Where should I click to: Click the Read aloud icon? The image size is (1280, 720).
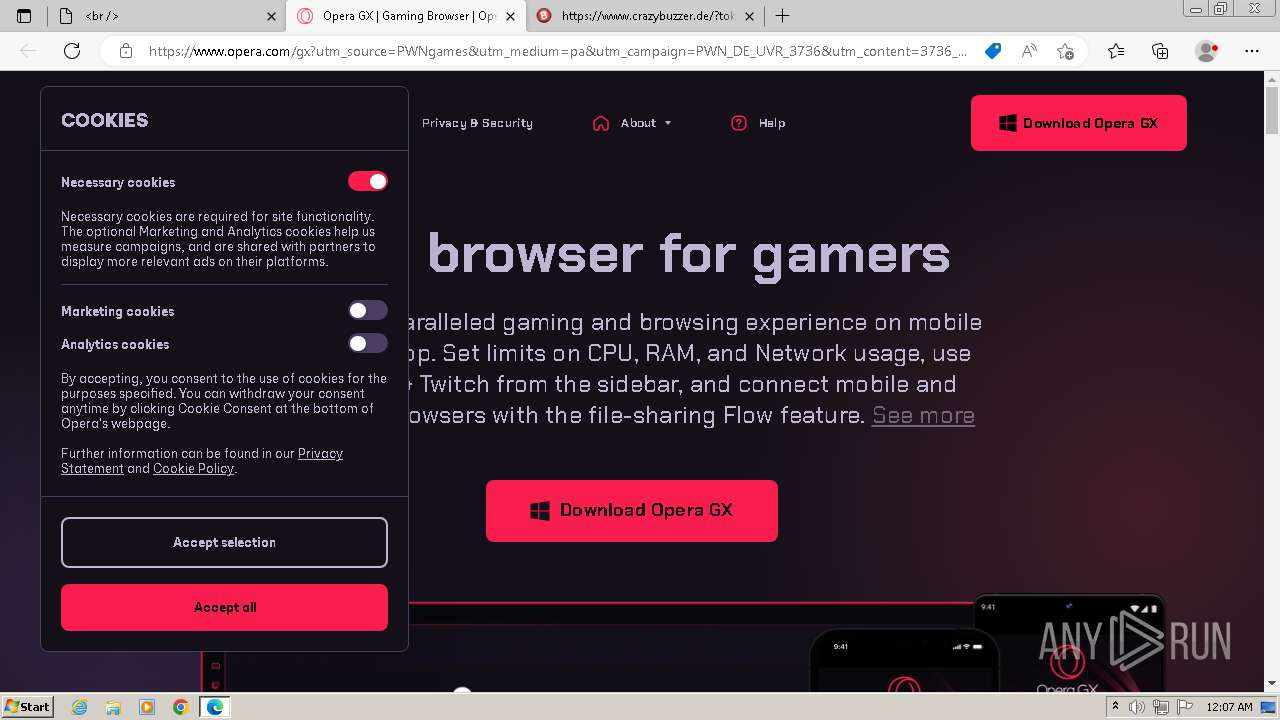click(x=1029, y=51)
